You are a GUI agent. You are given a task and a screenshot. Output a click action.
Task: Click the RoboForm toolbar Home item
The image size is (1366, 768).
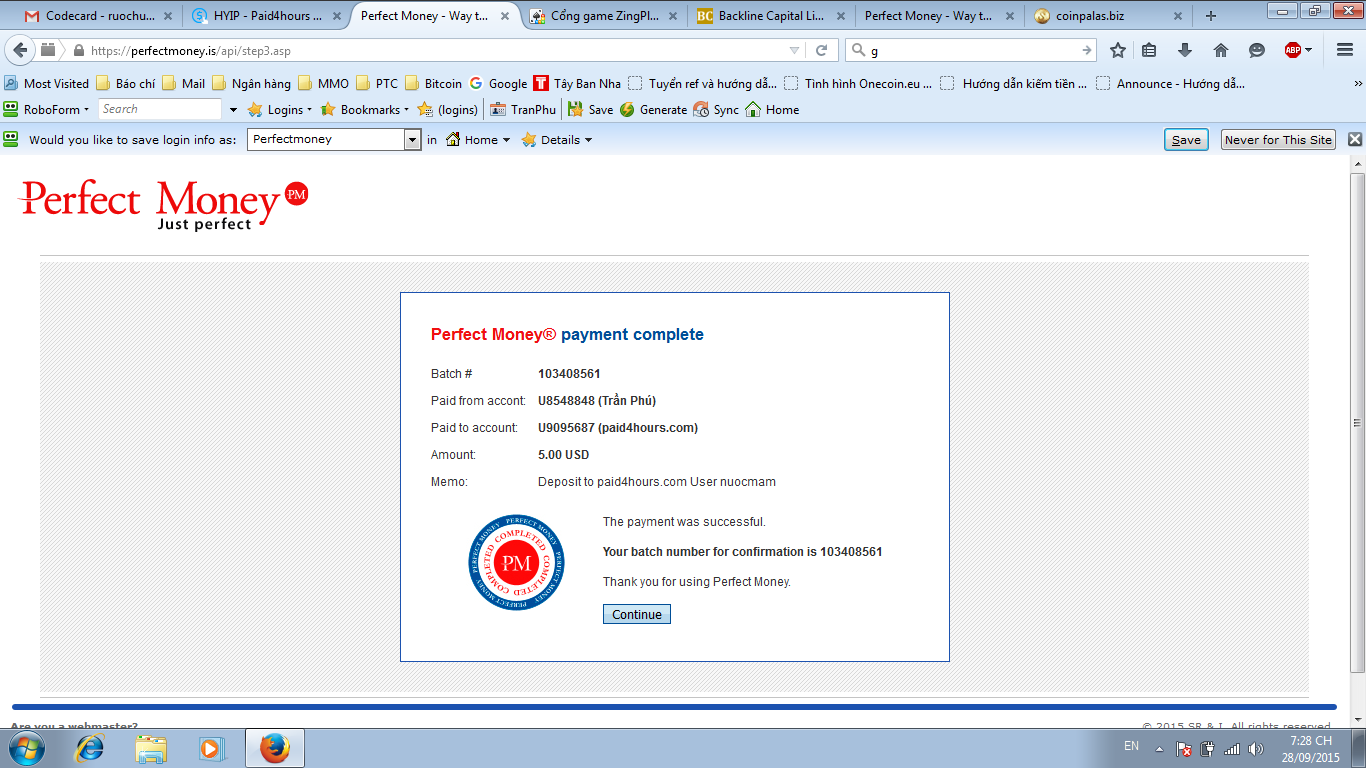772,110
